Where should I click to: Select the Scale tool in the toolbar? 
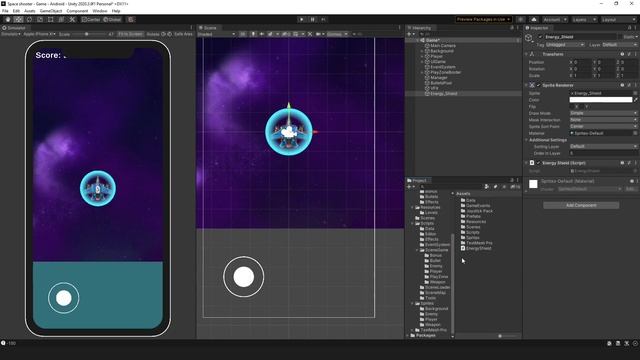point(40,19)
